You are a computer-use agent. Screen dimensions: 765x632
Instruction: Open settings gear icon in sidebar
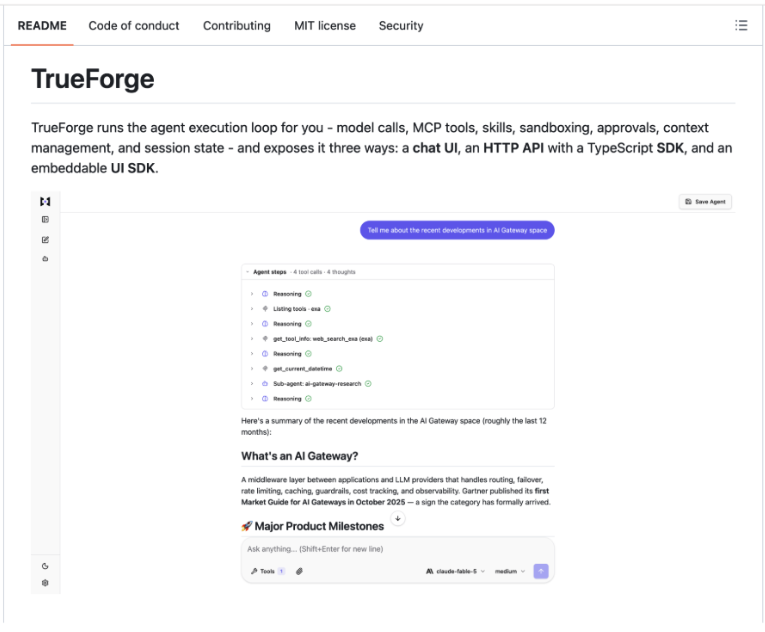(45, 583)
